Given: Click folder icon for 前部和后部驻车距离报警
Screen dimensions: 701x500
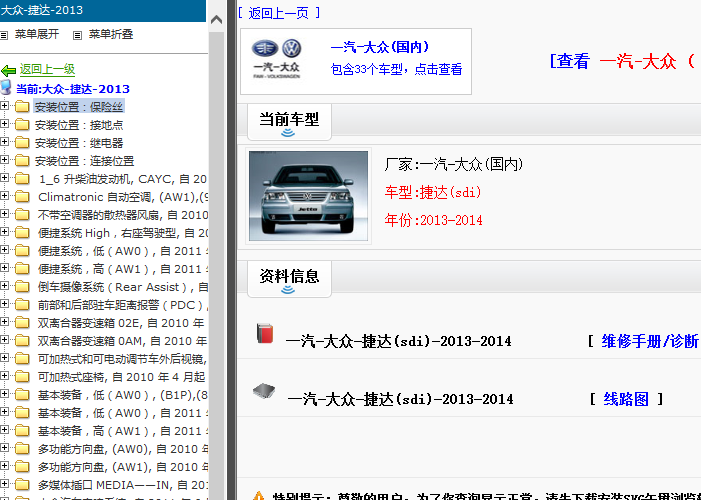Looking at the screenshot, I should 22,305.
